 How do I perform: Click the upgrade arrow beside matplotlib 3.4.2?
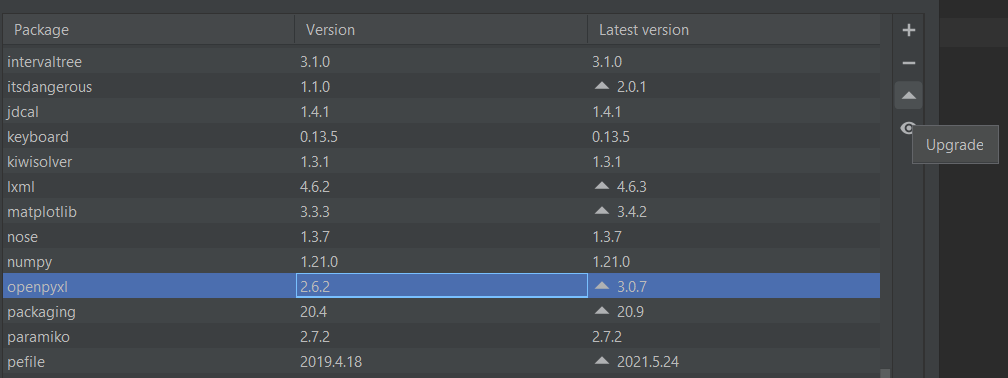click(x=602, y=211)
